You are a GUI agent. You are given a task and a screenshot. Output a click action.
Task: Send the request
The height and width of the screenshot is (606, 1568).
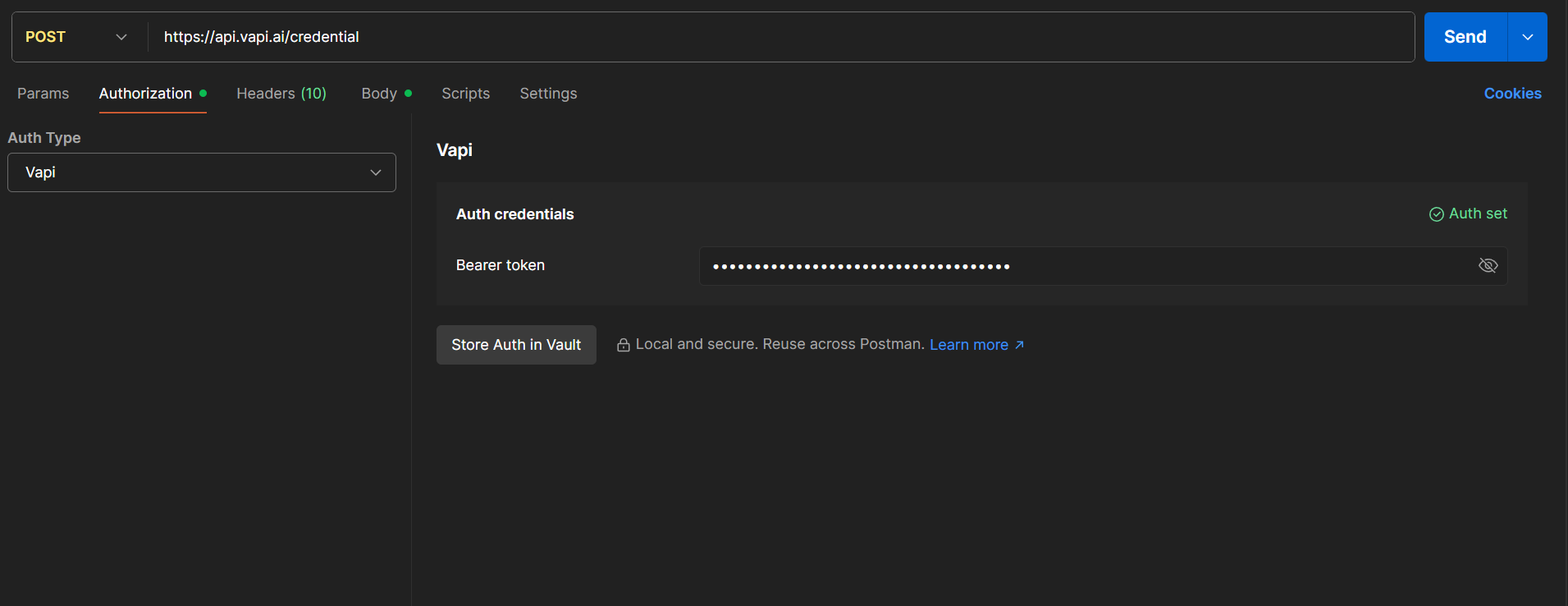[x=1465, y=37]
